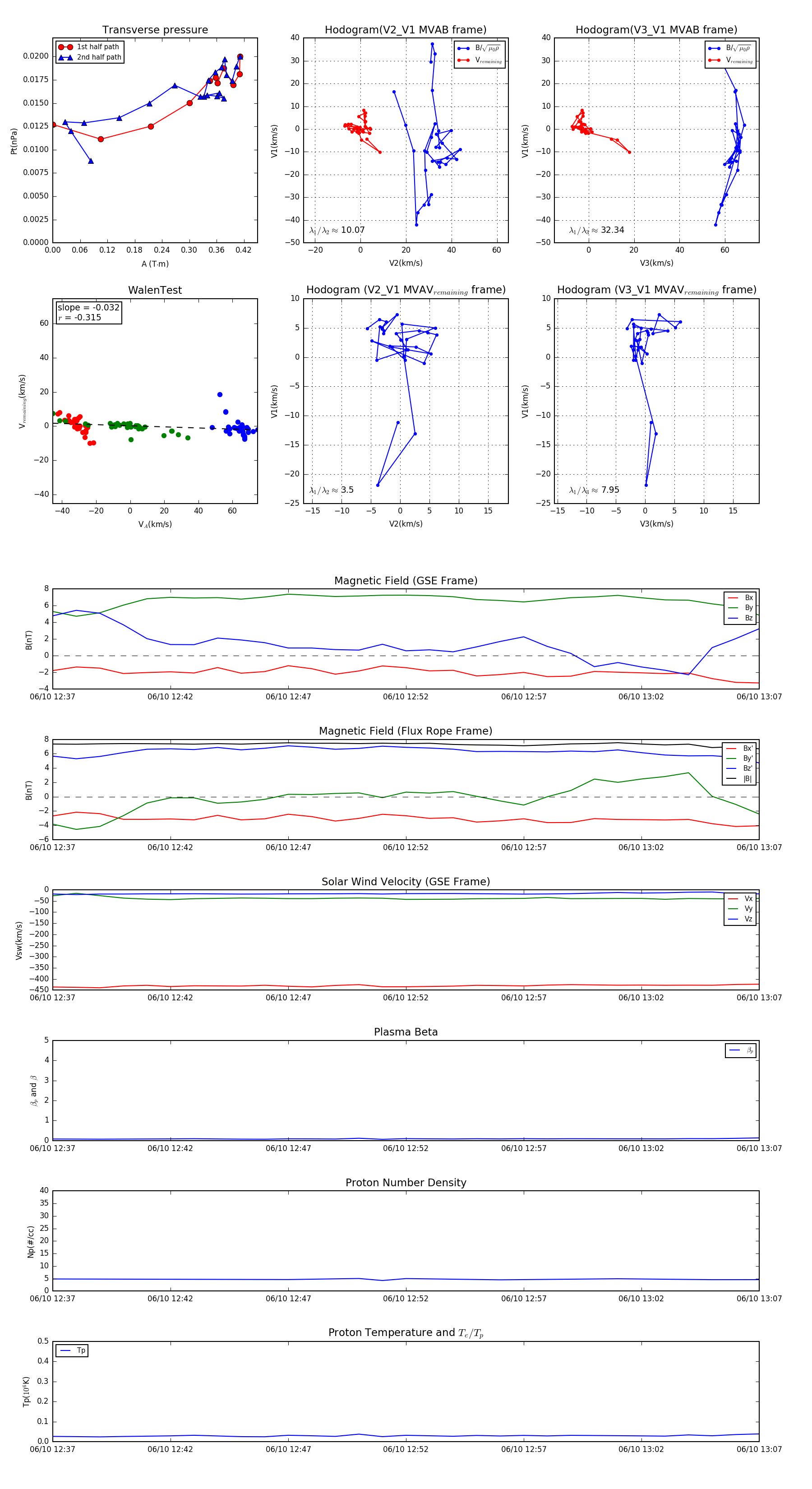Click the 'Proton Temperature and Te/Tp' title

click(406, 1333)
